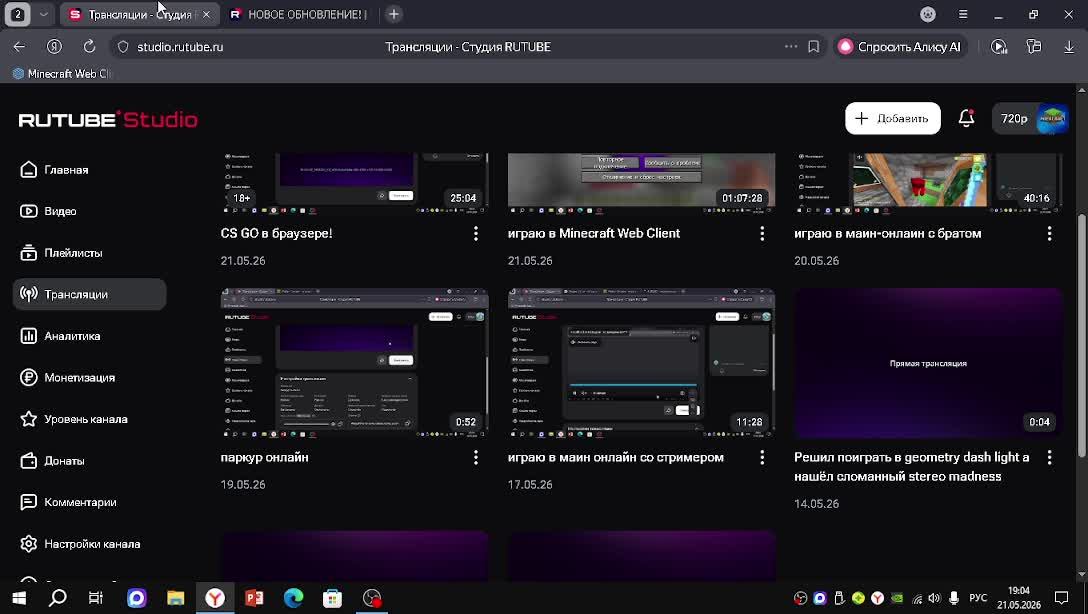Open the паркур онлайн title link
Viewport: 1088px width, 614px height.
pyautogui.click(x=264, y=457)
